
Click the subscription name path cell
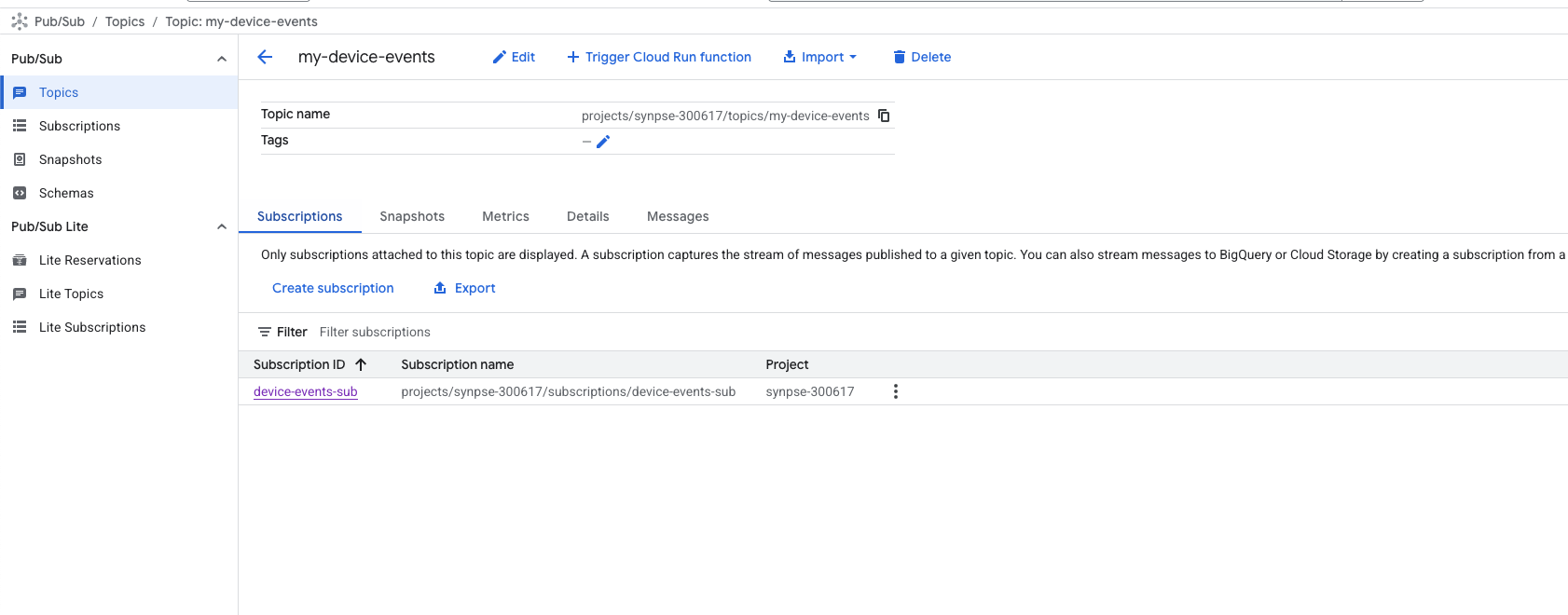point(569,391)
